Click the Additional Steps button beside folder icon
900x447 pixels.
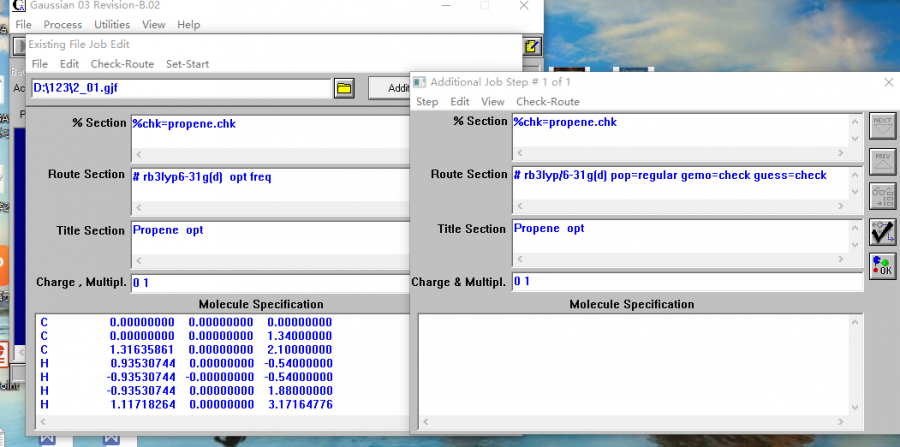click(390, 88)
